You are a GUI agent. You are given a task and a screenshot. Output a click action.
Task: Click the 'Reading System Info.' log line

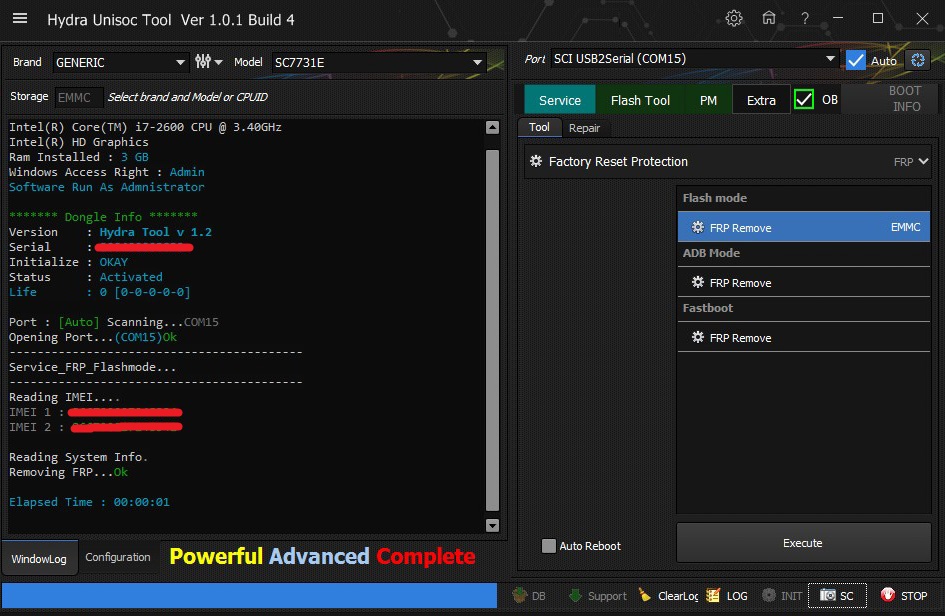[x=78, y=457]
